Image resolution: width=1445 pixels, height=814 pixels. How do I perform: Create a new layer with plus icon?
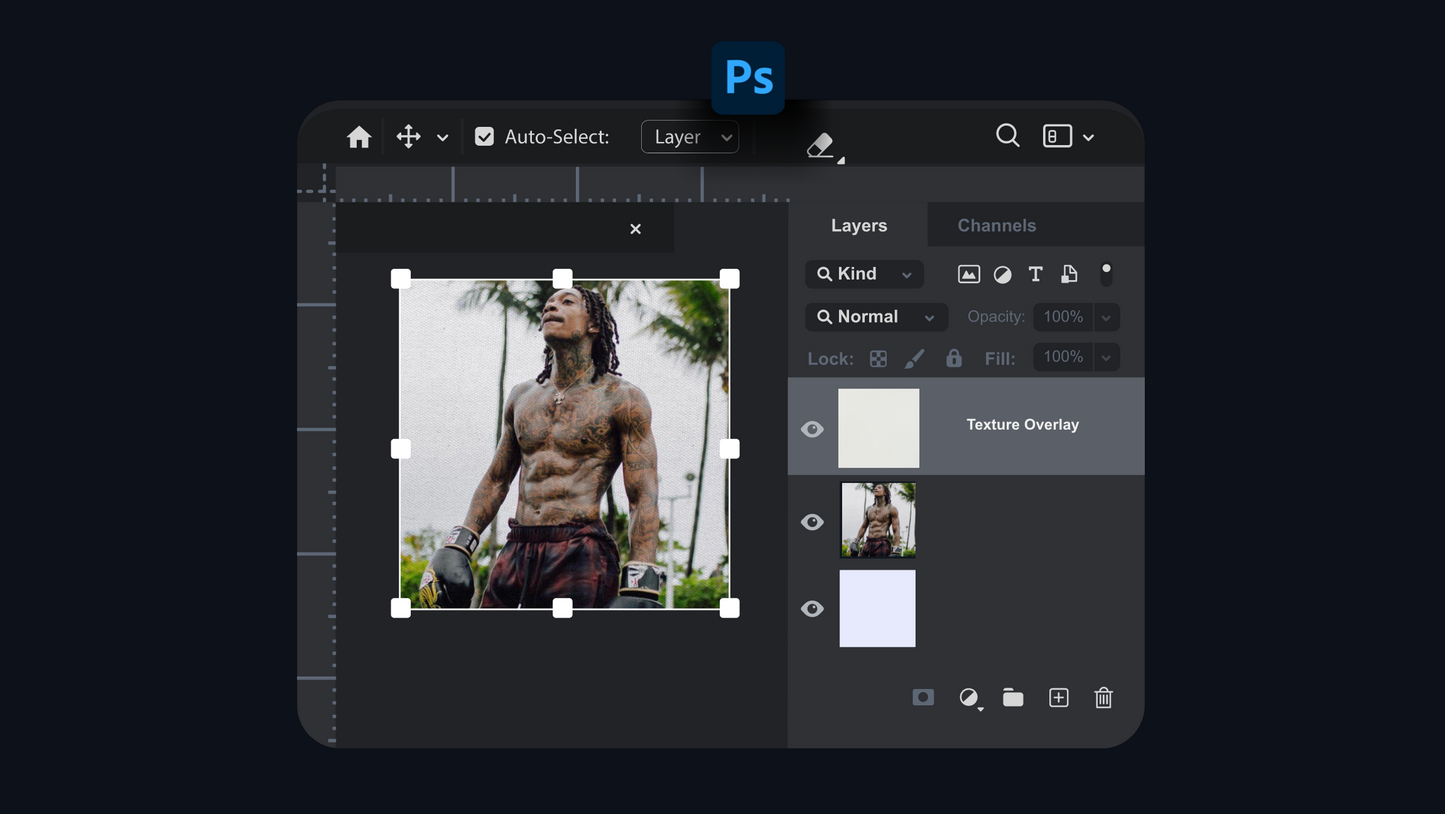1058,698
